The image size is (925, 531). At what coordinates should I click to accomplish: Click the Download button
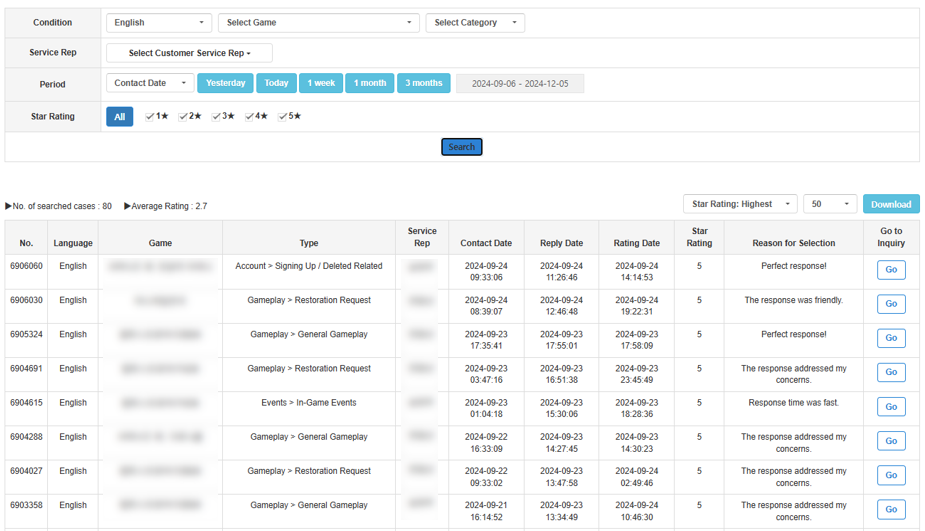(890, 204)
